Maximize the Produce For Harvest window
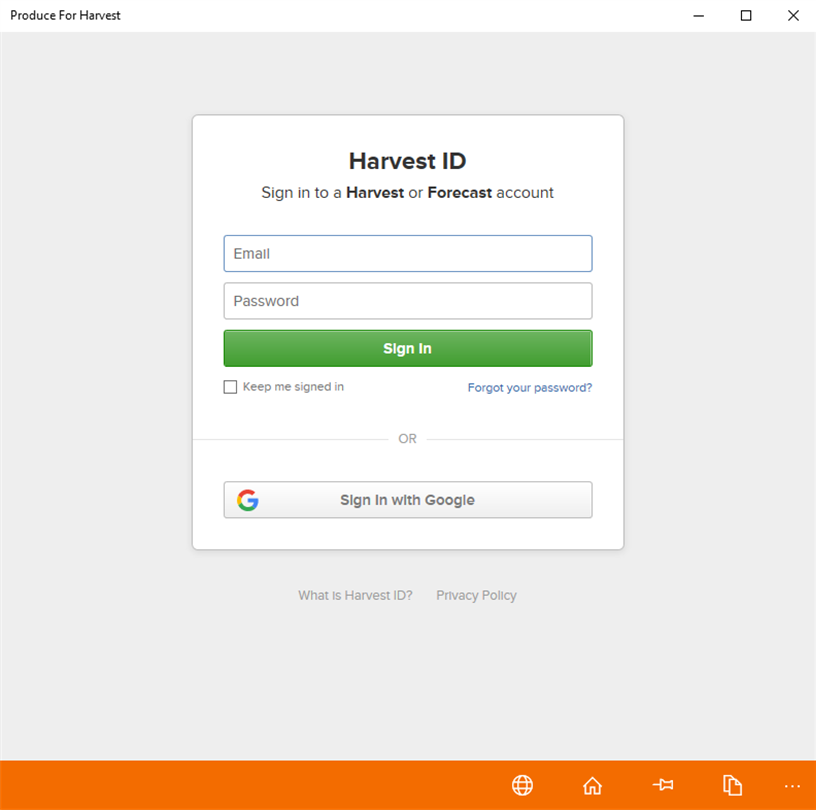Image resolution: width=816 pixels, height=810 pixels. click(746, 16)
